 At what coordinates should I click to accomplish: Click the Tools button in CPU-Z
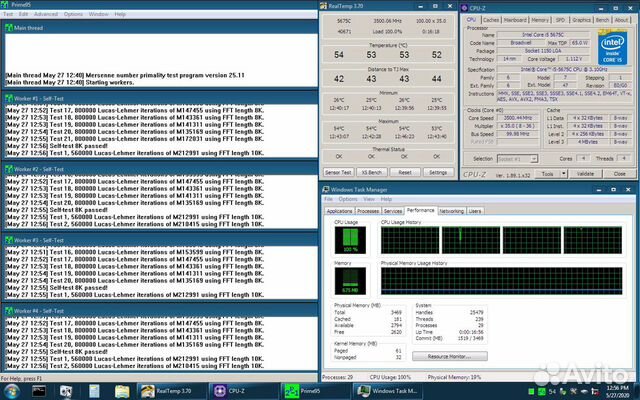point(547,174)
